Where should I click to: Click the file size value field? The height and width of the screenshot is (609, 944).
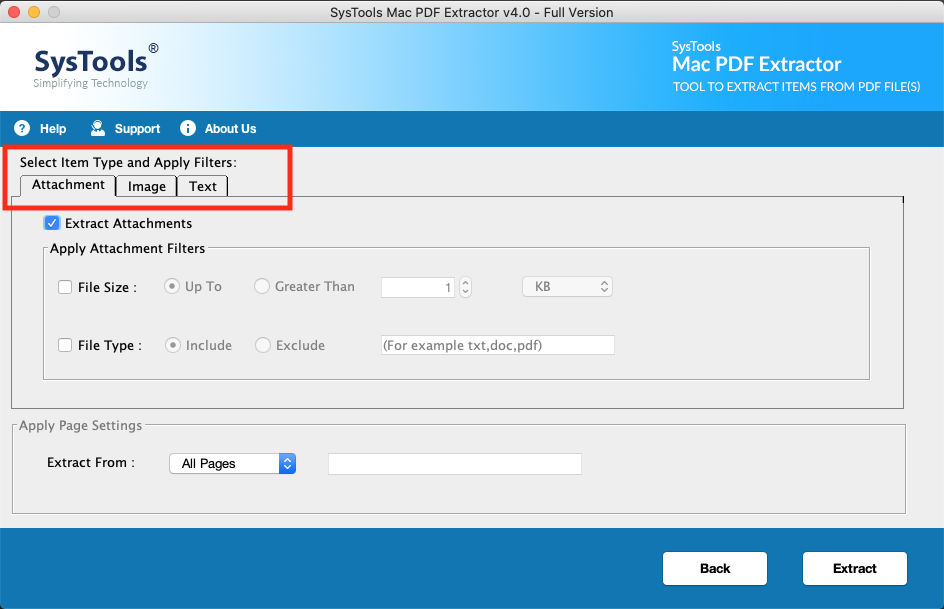pos(418,287)
